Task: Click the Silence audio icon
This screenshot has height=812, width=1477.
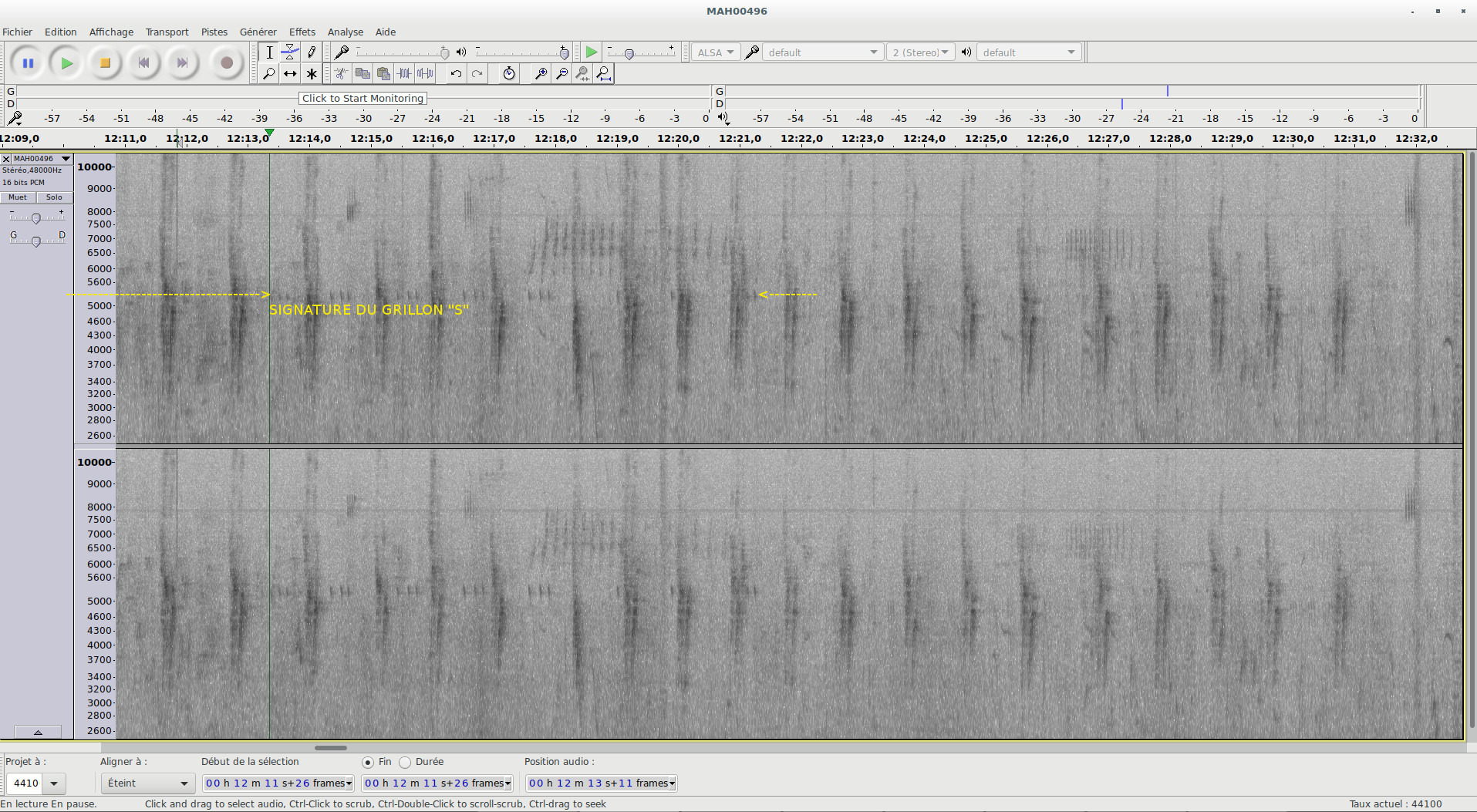Action: coord(425,74)
